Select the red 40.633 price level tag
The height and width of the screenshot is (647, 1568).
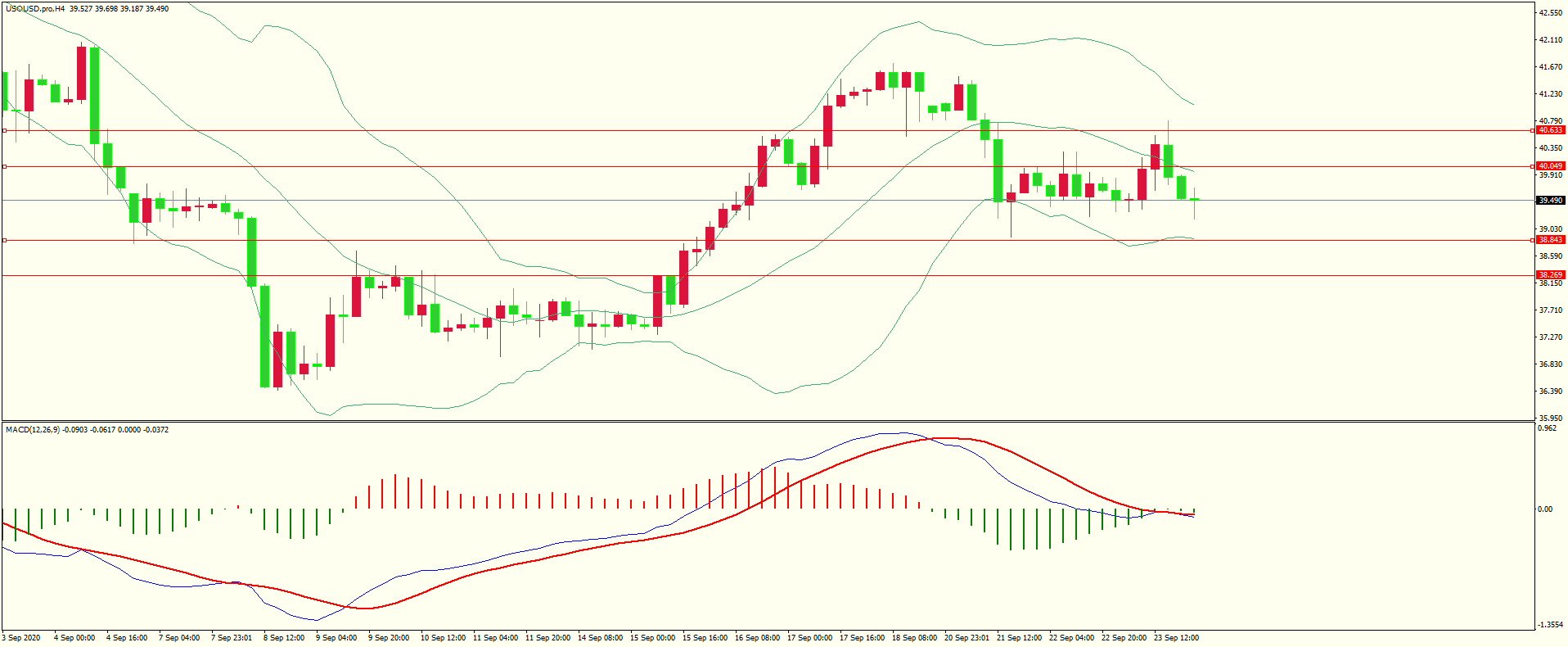click(1550, 130)
